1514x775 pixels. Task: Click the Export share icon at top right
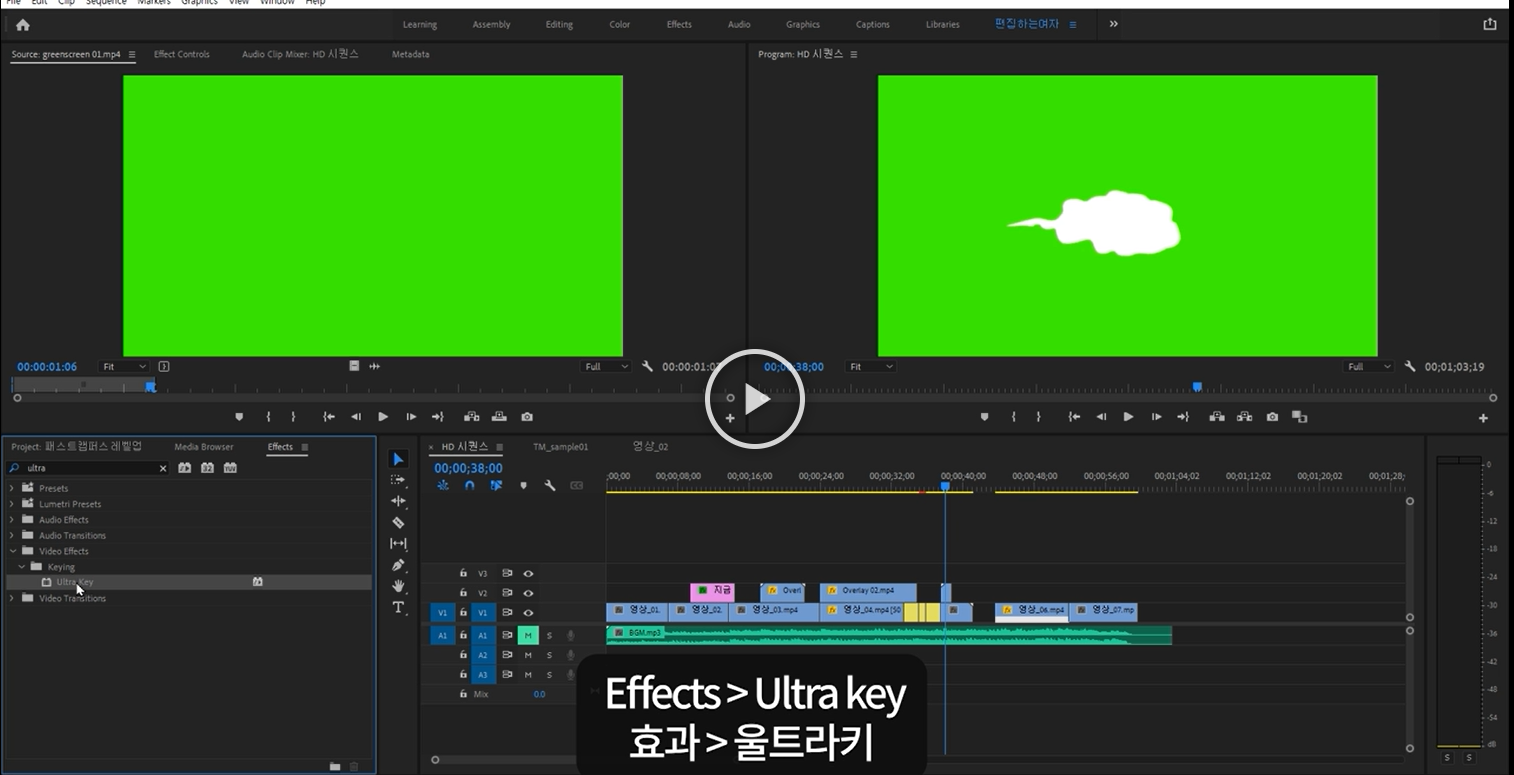1490,24
